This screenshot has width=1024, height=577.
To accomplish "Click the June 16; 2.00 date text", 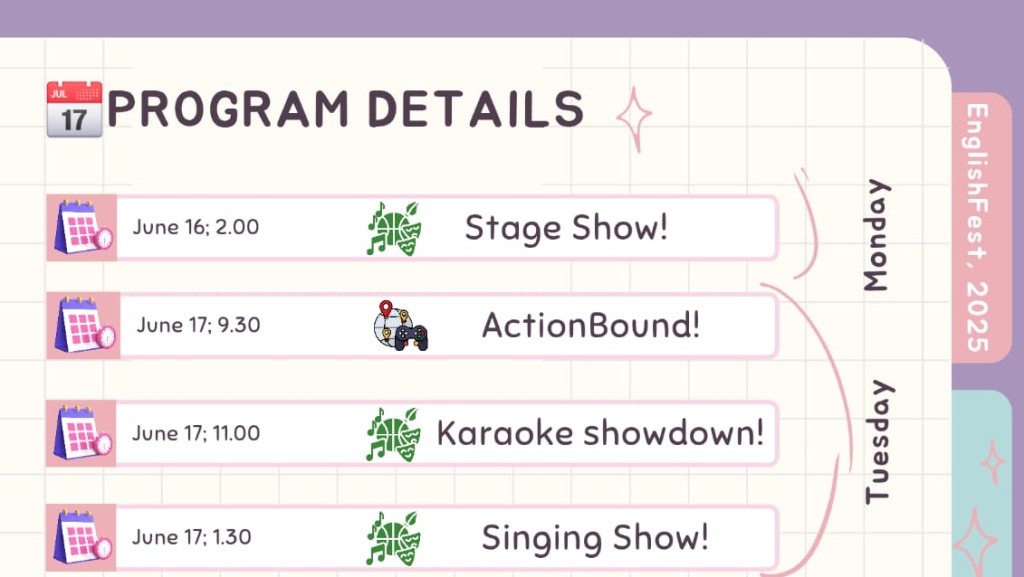I will coord(196,227).
